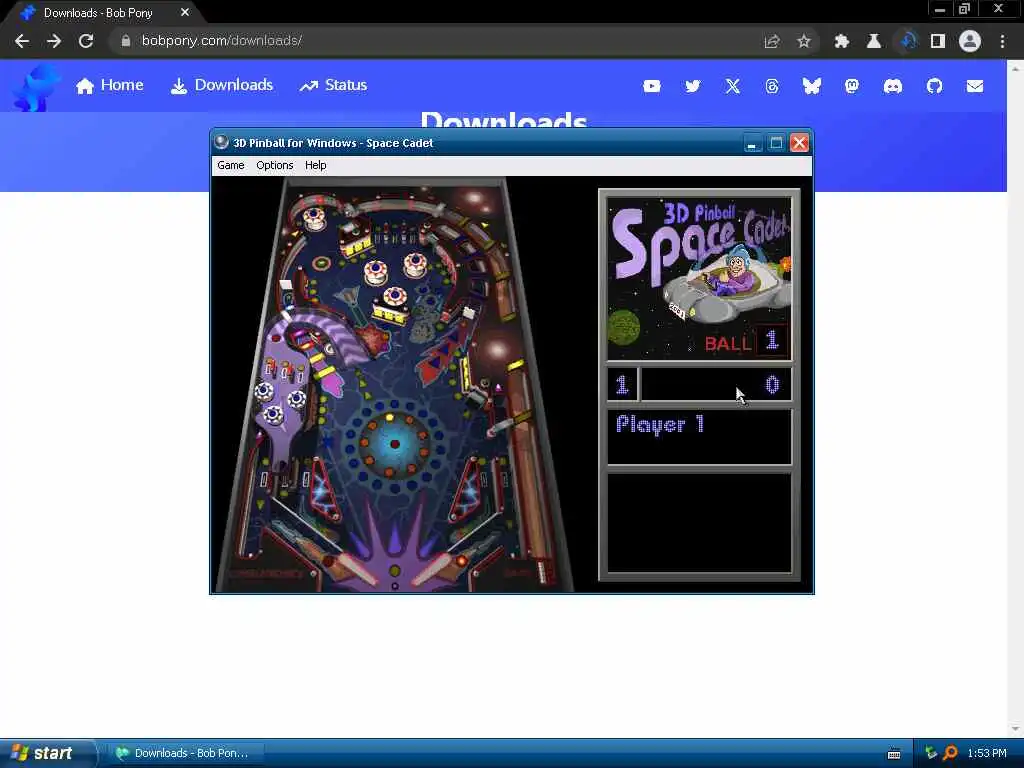This screenshot has width=1024, height=768.
Task: Go to Home on Bob Pony site
Action: click(109, 85)
